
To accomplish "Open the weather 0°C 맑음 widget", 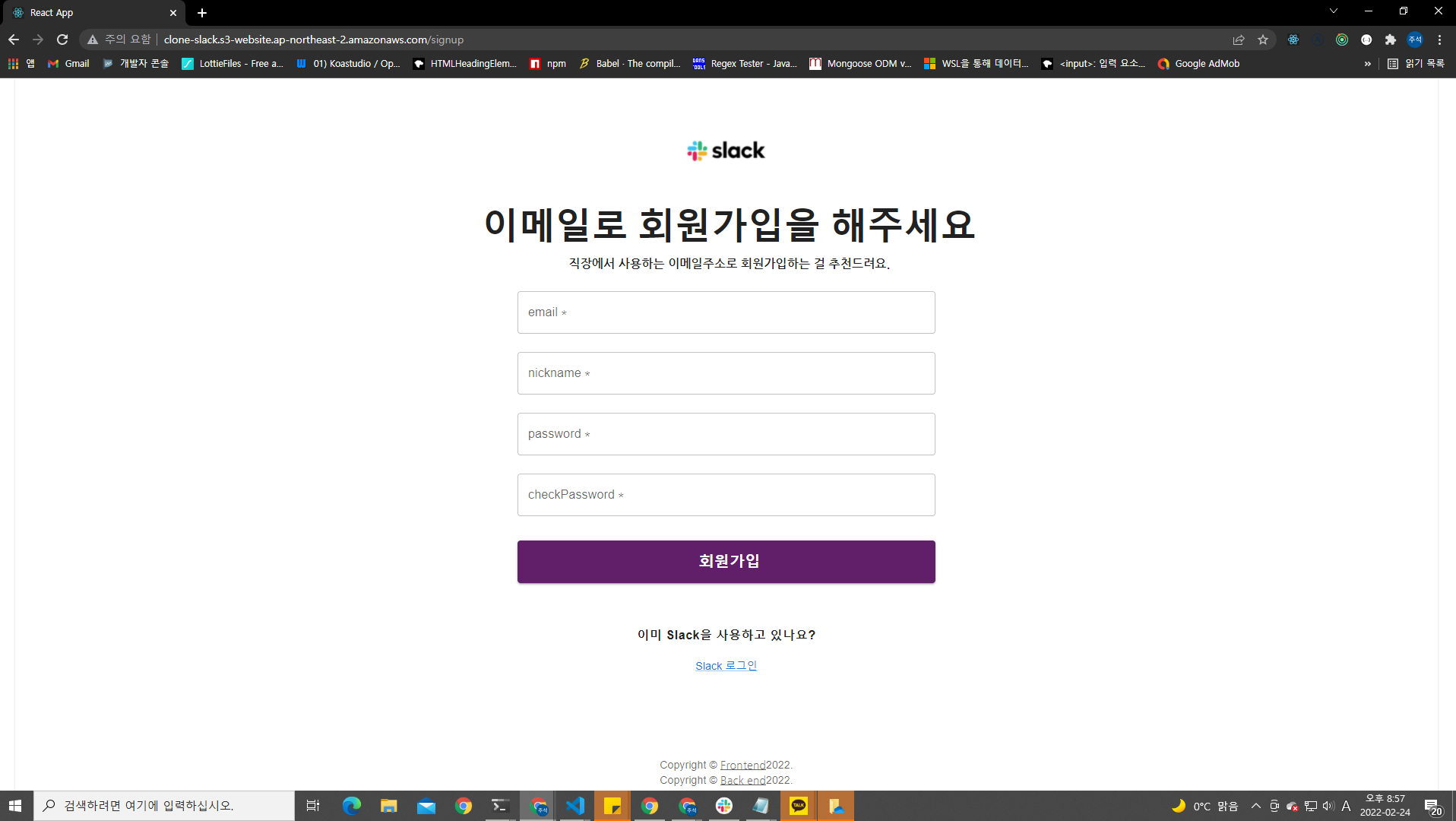I will [1204, 806].
